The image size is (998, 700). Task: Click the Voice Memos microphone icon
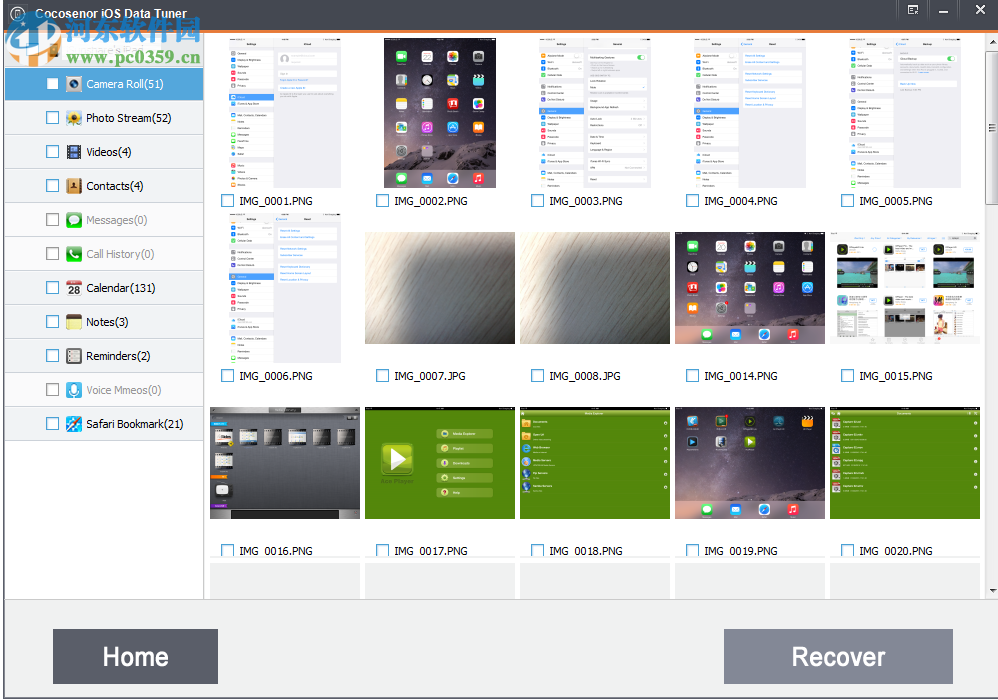[74, 390]
